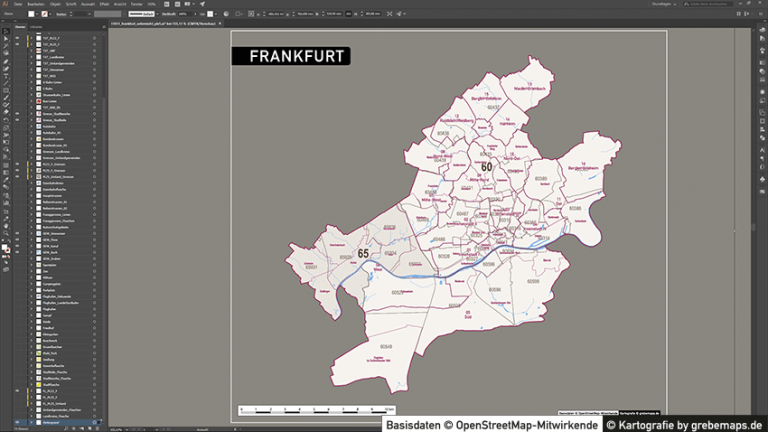Expand the Eisenbahnlinien layer

[32, 183]
